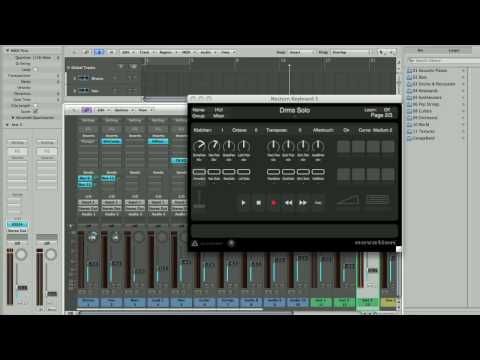This screenshot has width=480, height=360.
Task: Collapse the MIDI Thru inspector section
Action: click(7, 51)
